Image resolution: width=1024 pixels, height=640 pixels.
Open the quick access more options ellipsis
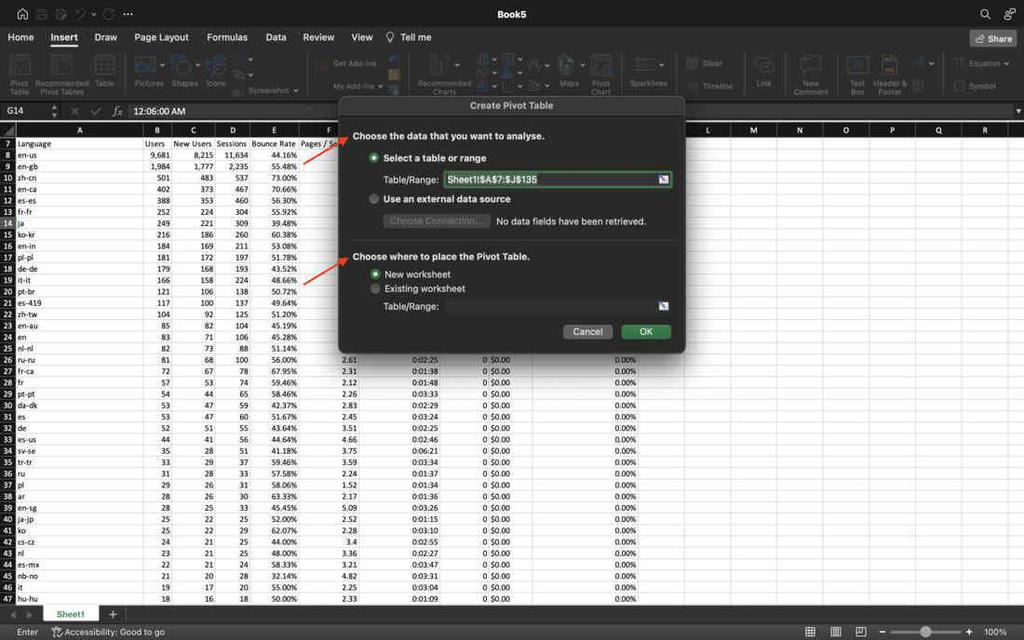click(x=127, y=14)
